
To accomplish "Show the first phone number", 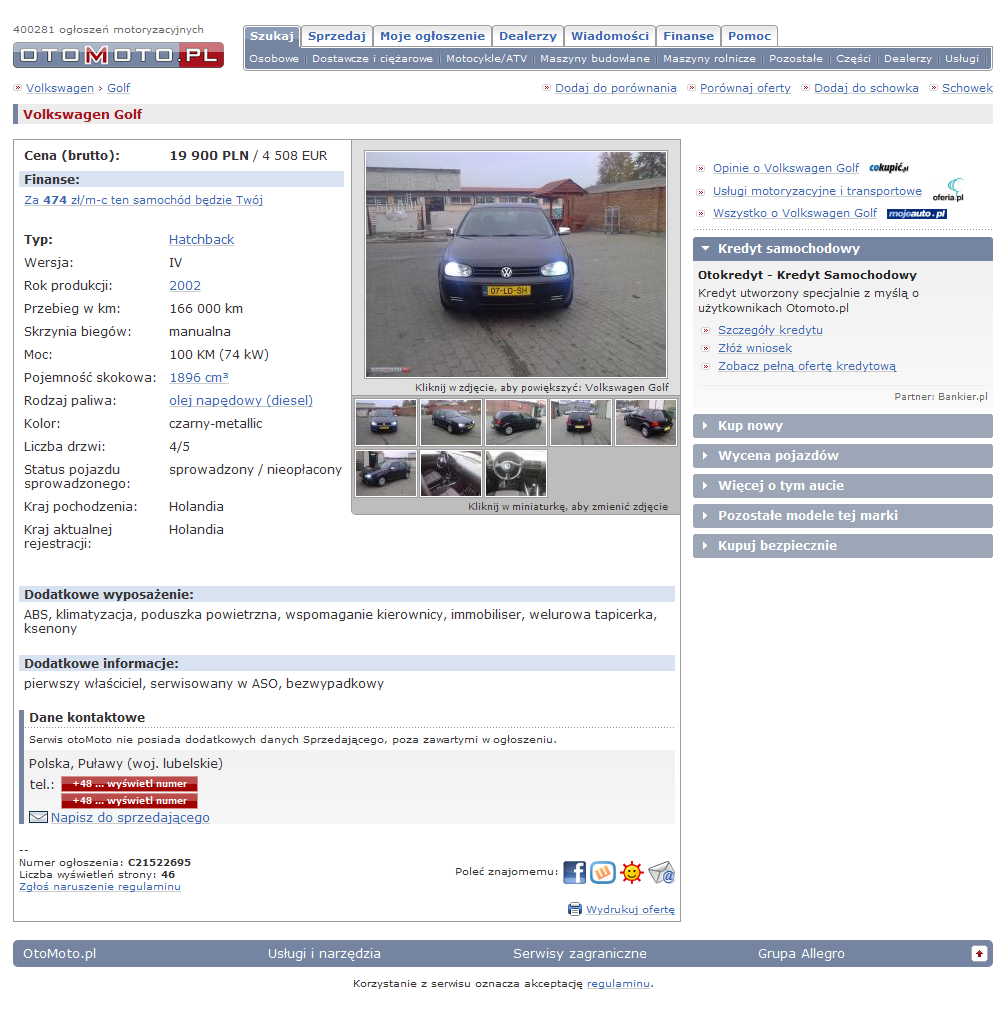I will 129,784.
